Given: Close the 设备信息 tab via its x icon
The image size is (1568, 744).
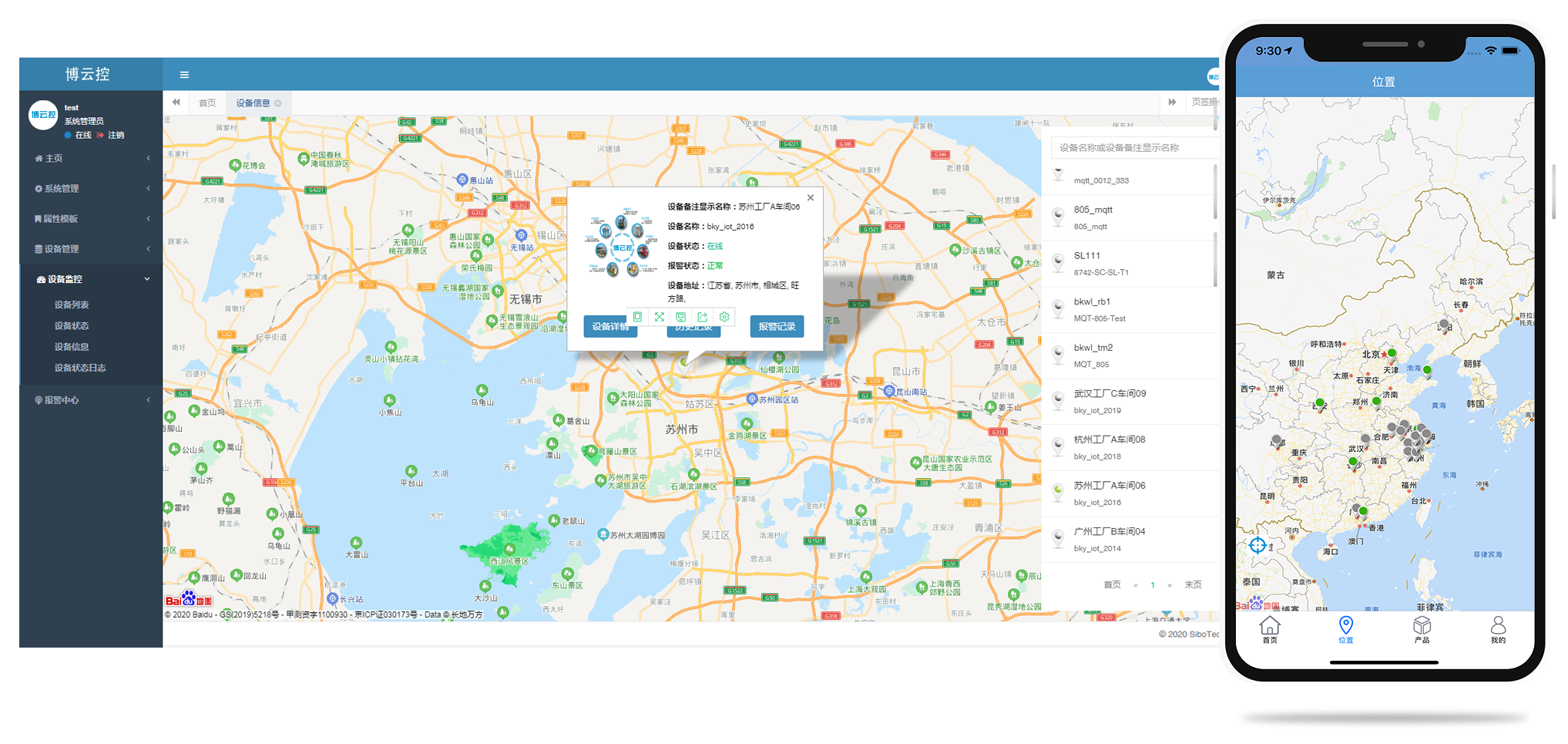Looking at the screenshot, I should coord(278,103).
